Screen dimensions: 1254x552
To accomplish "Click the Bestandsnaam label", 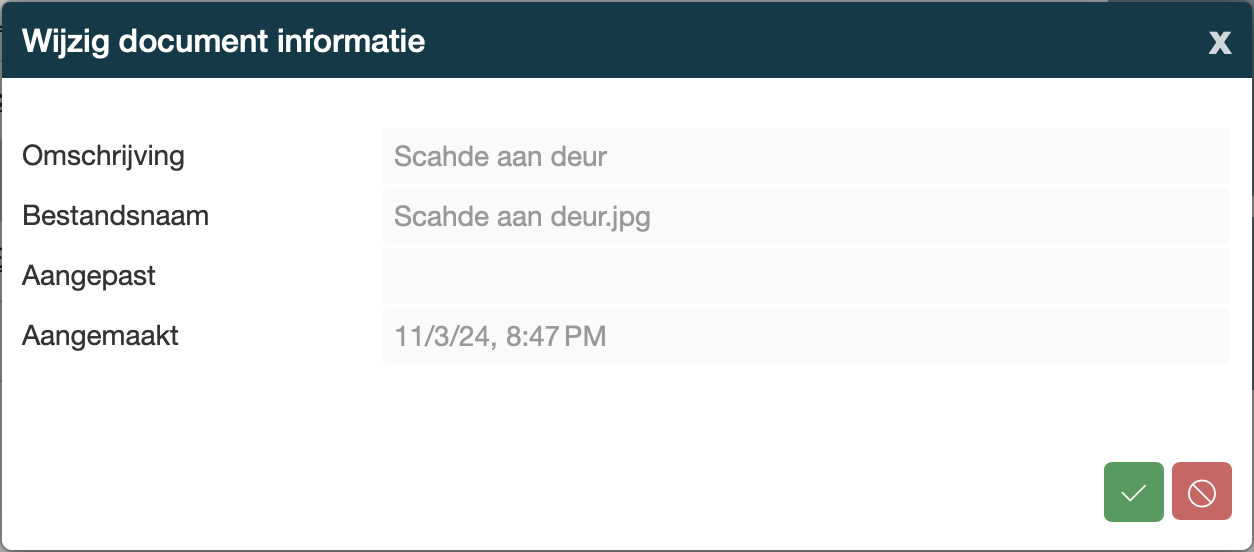I will click(115, 216).
